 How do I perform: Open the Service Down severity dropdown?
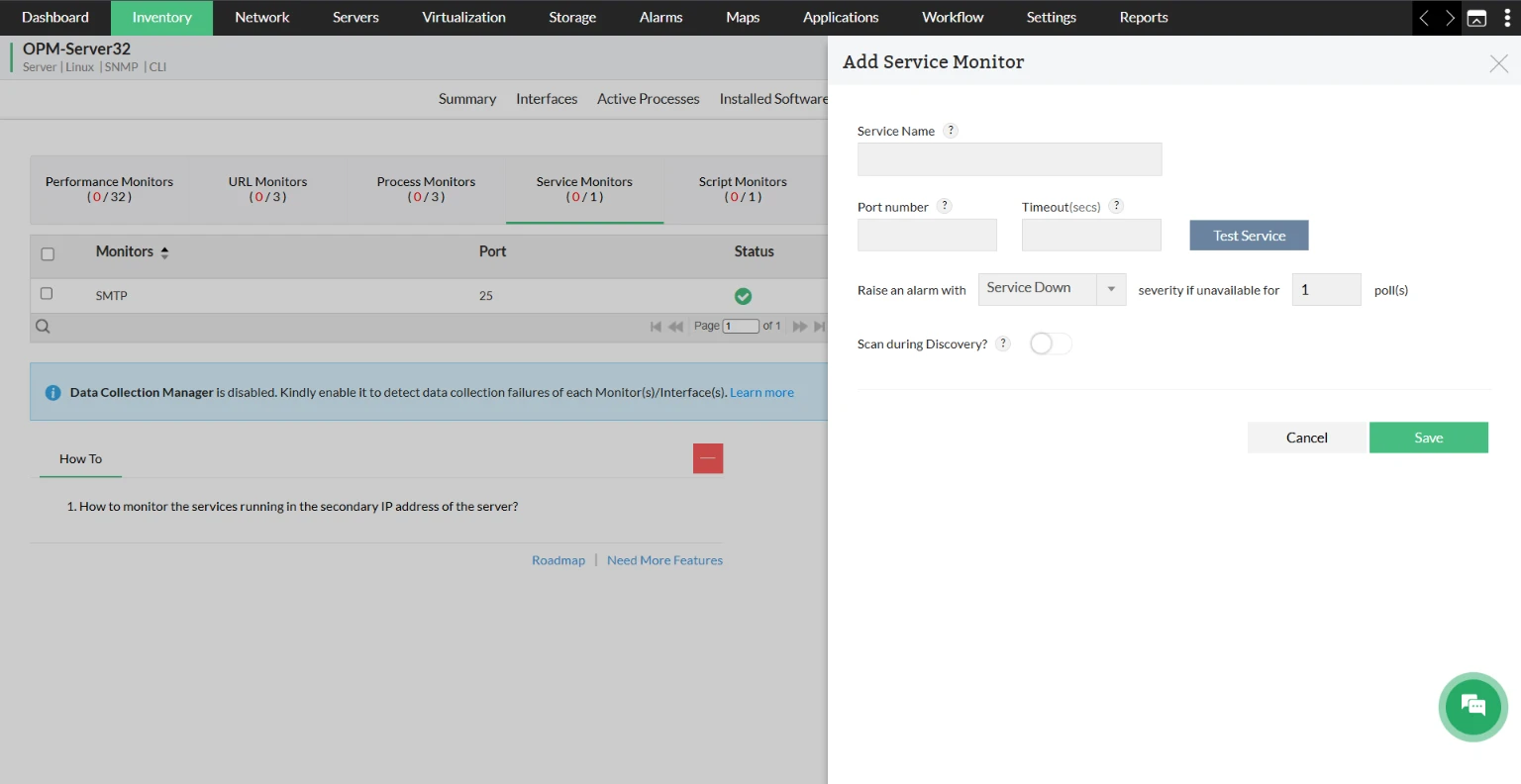pos(1052,289)
